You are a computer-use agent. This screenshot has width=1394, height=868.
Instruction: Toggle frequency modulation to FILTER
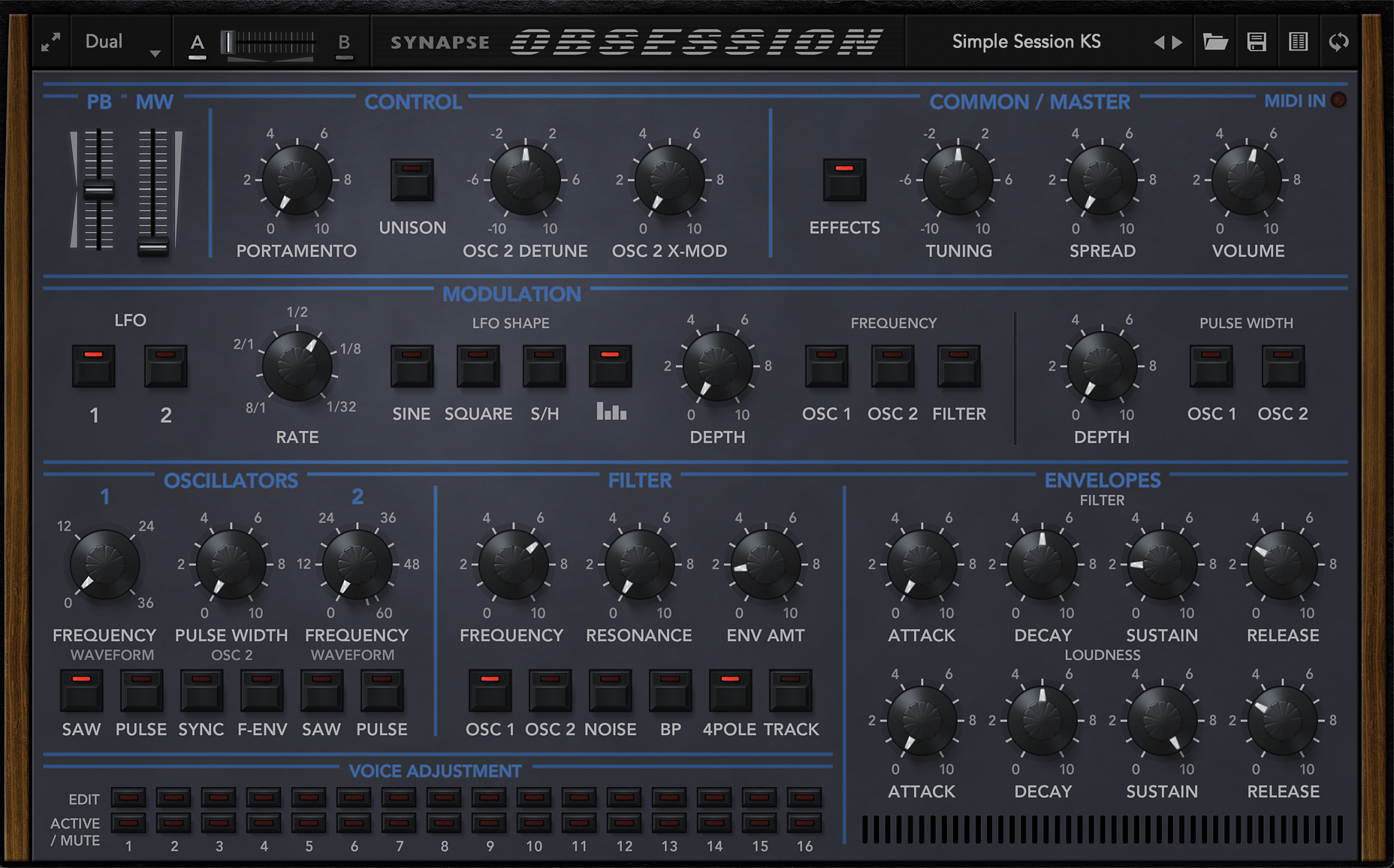pyautogui.click(x=958, y=366)
